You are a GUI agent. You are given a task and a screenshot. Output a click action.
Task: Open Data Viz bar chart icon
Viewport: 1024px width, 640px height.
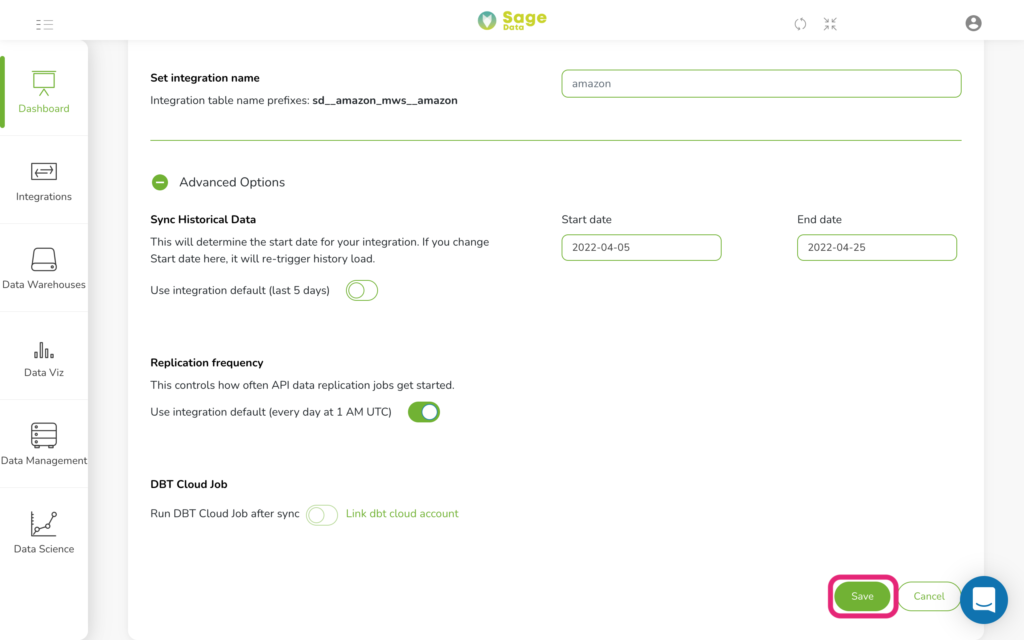(44, 351)
